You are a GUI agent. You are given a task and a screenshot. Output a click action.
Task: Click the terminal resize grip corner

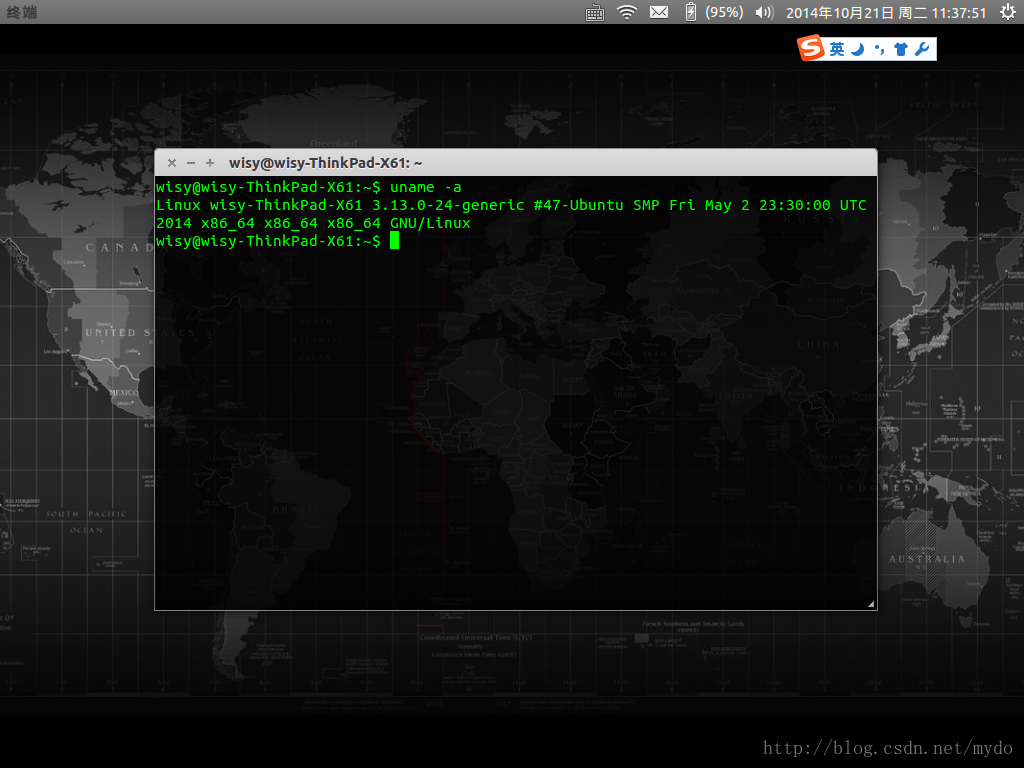pos(871,604)
